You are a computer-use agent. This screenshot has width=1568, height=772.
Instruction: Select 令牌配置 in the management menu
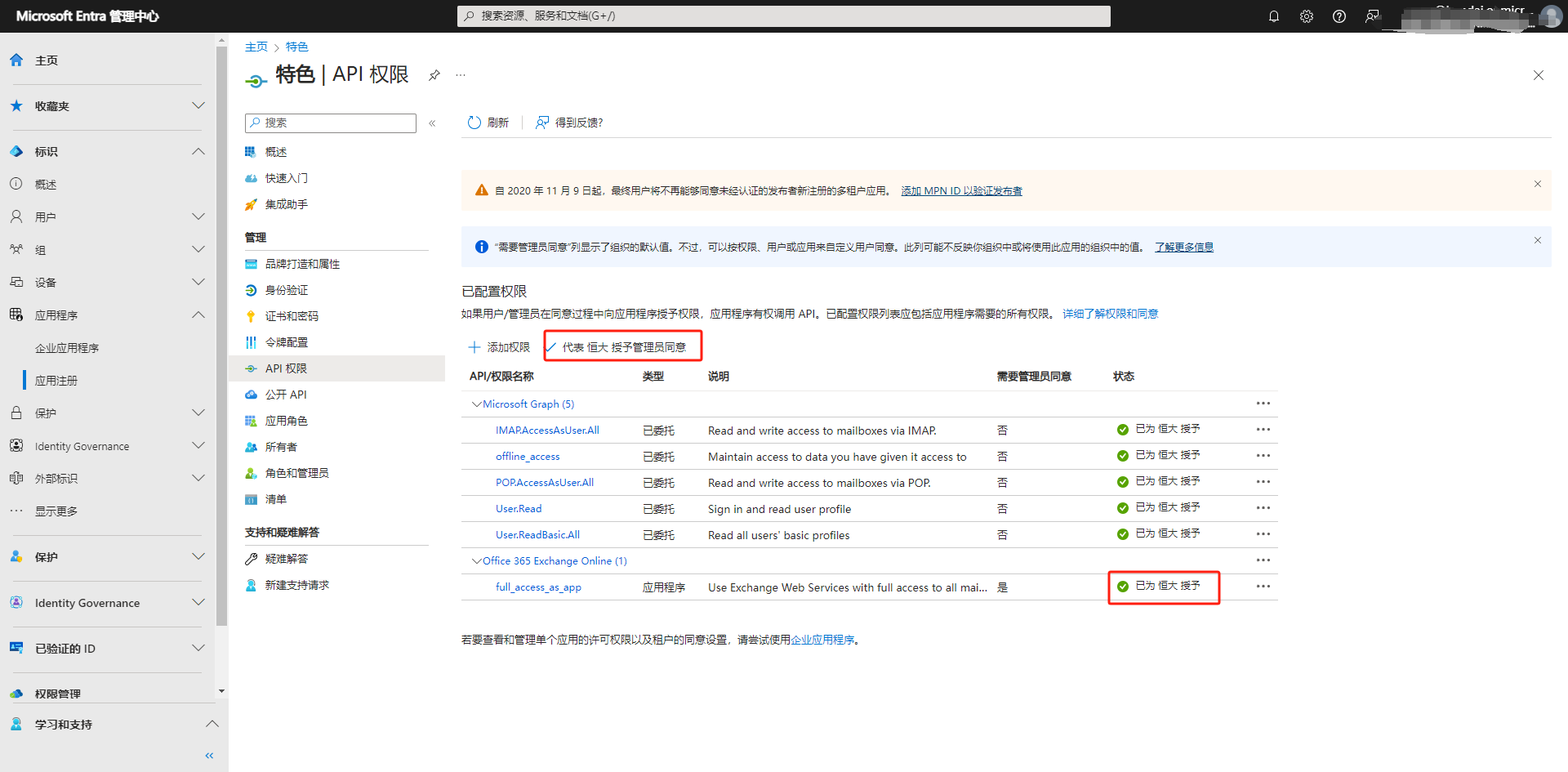click(x=287, y=341)
